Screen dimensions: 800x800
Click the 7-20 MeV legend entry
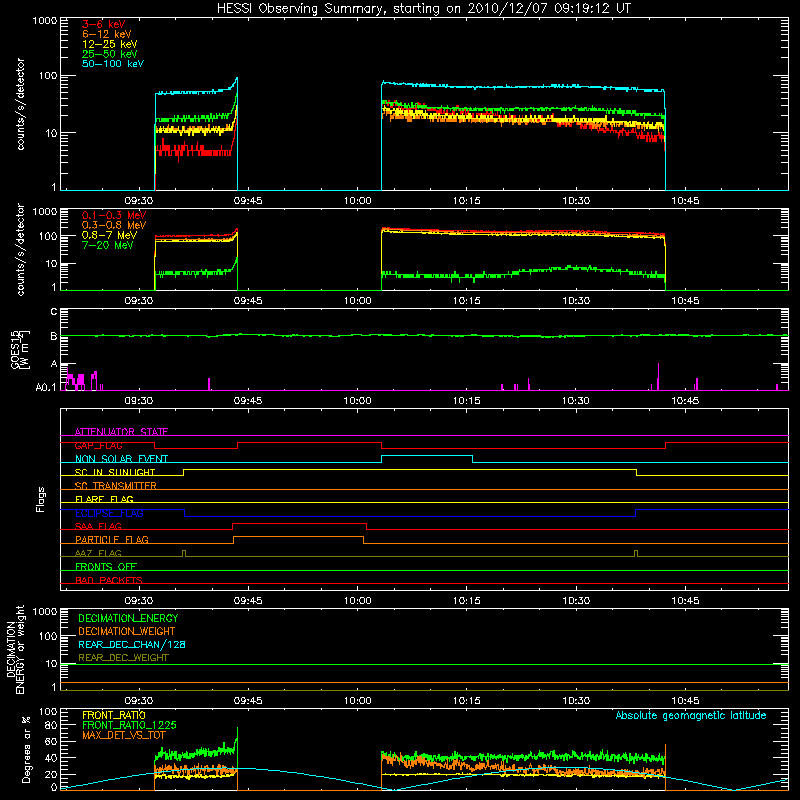click(x=107, y=245)
